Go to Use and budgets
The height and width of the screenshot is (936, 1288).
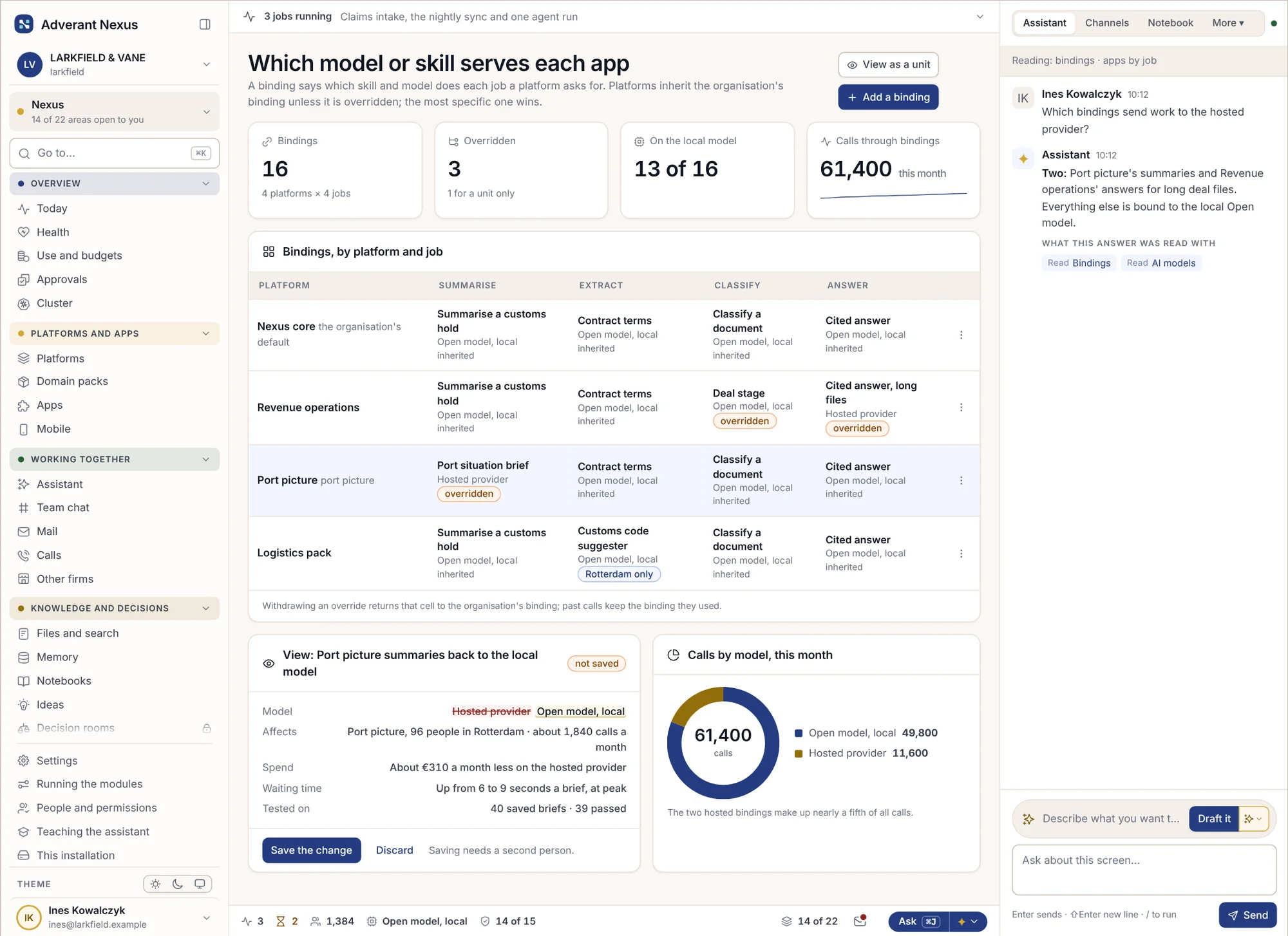pyautogui.click(x=79, y=256)
